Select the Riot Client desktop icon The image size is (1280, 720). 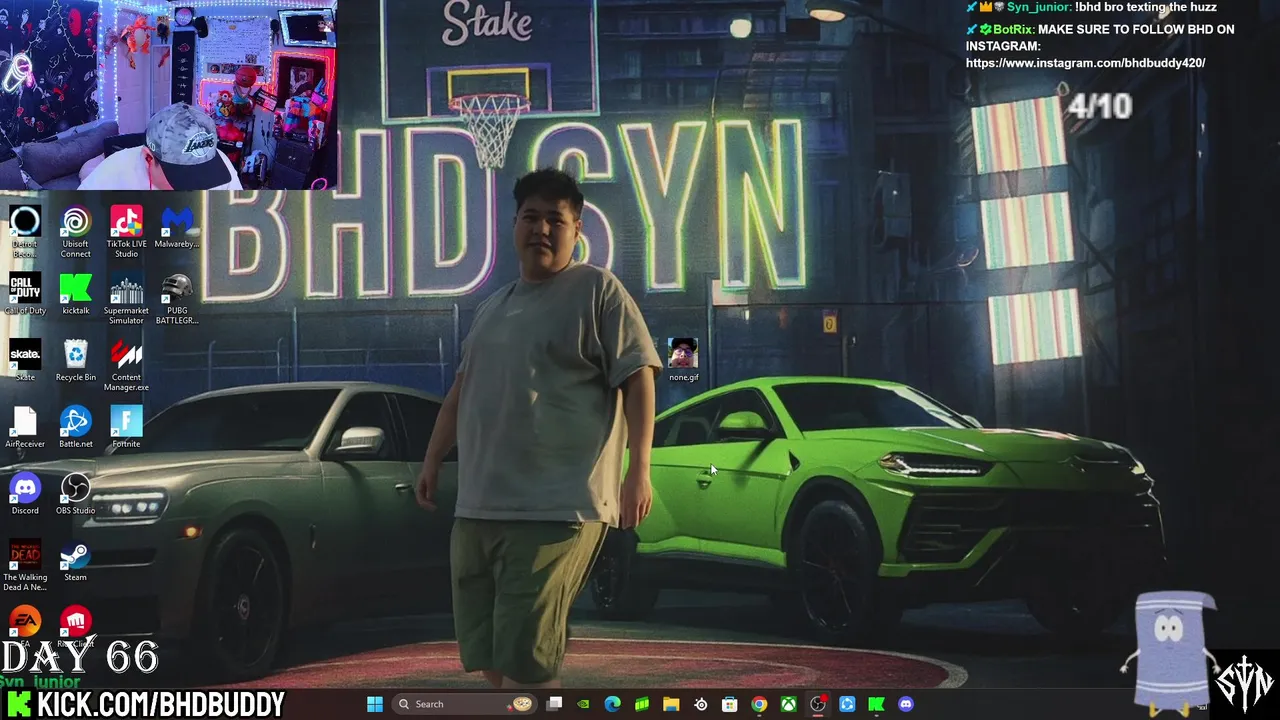pos(76,623)
